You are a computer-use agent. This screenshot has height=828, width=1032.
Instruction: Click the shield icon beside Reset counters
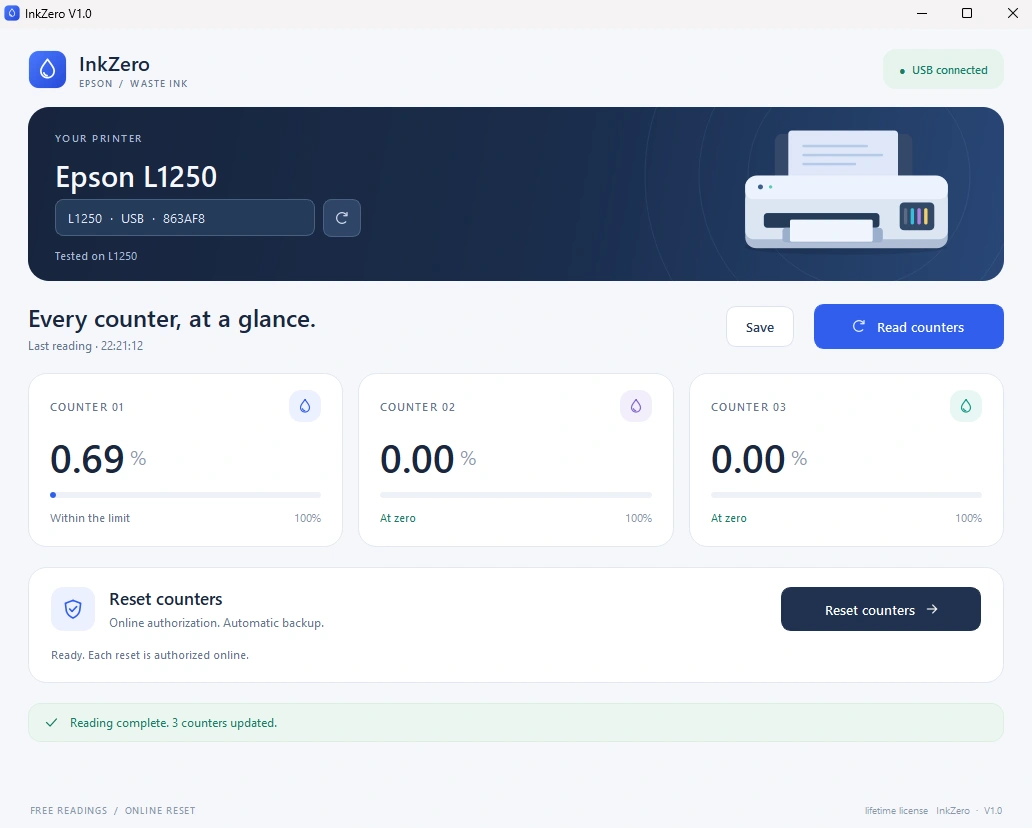coord(73,609)
